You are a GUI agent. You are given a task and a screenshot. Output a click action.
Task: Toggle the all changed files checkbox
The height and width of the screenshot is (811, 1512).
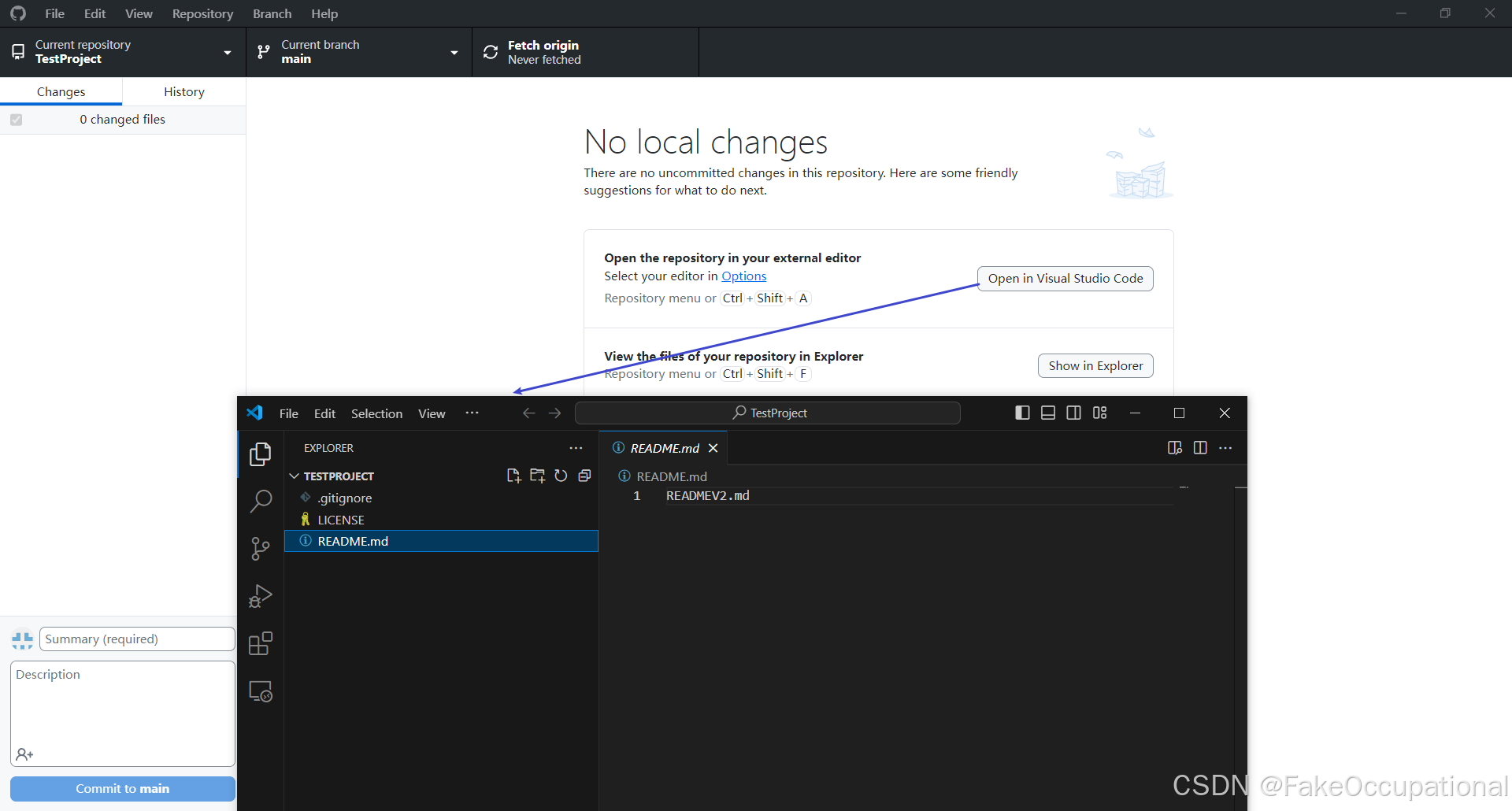pos(17,120)
